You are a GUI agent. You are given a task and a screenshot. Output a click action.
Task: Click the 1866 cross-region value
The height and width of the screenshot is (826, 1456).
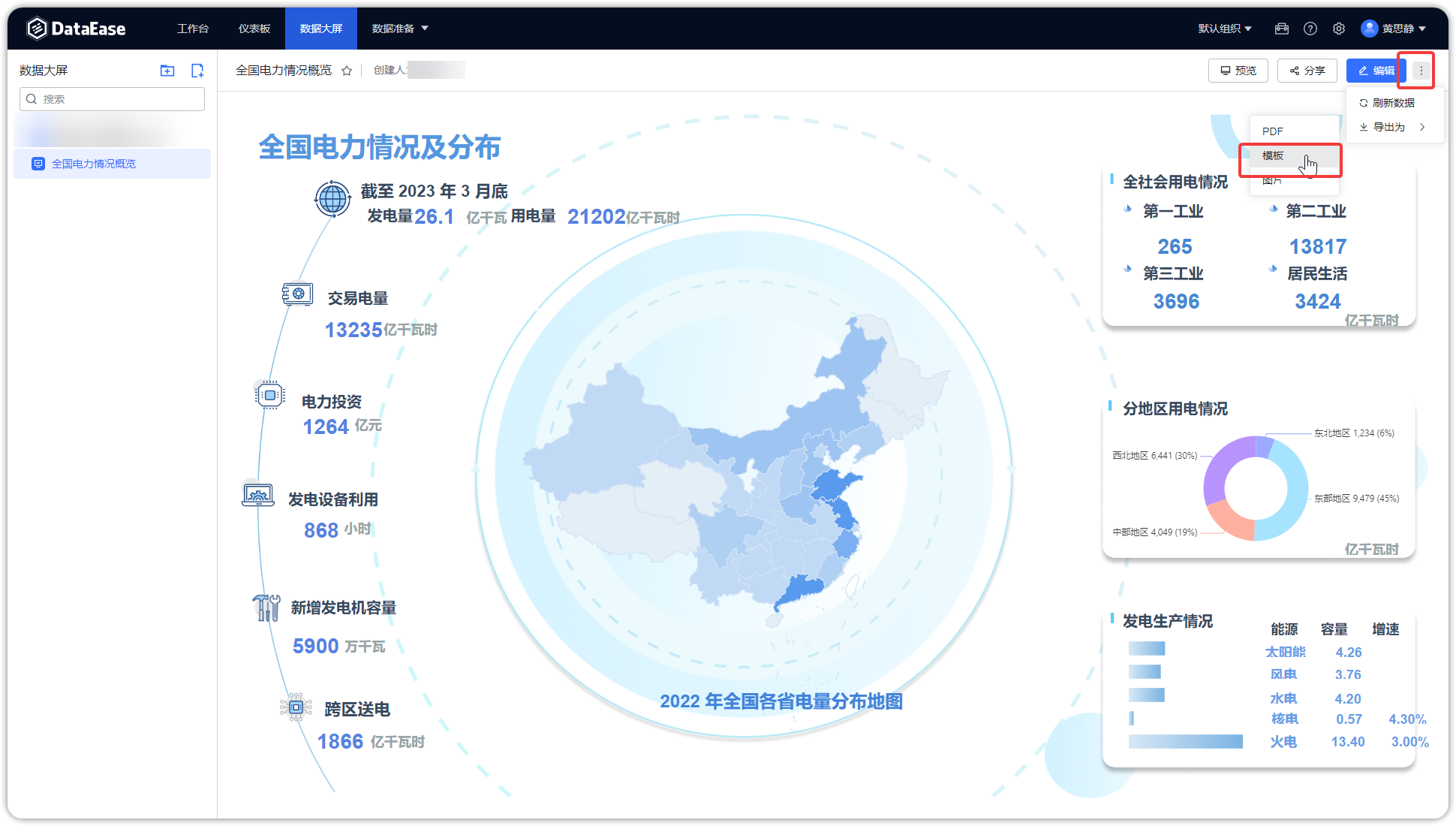pyautogui.click(x=340, y=741)
